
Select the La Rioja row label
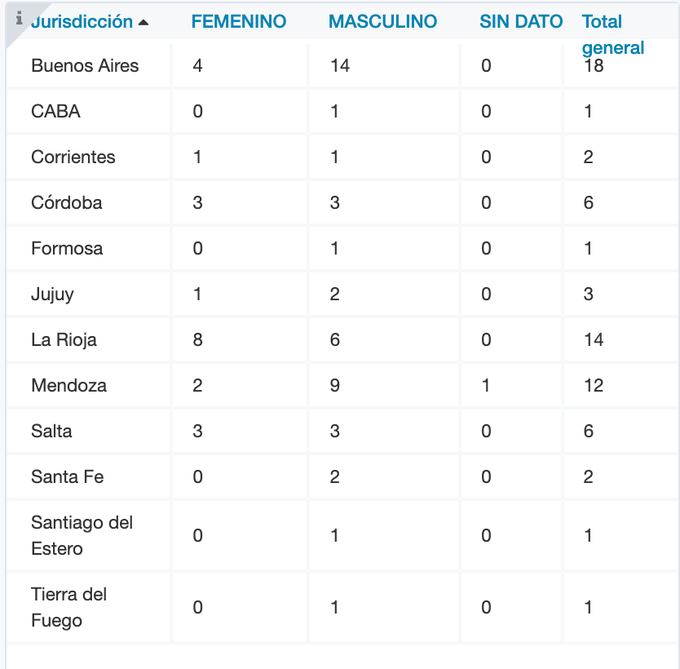pos(64,340)
